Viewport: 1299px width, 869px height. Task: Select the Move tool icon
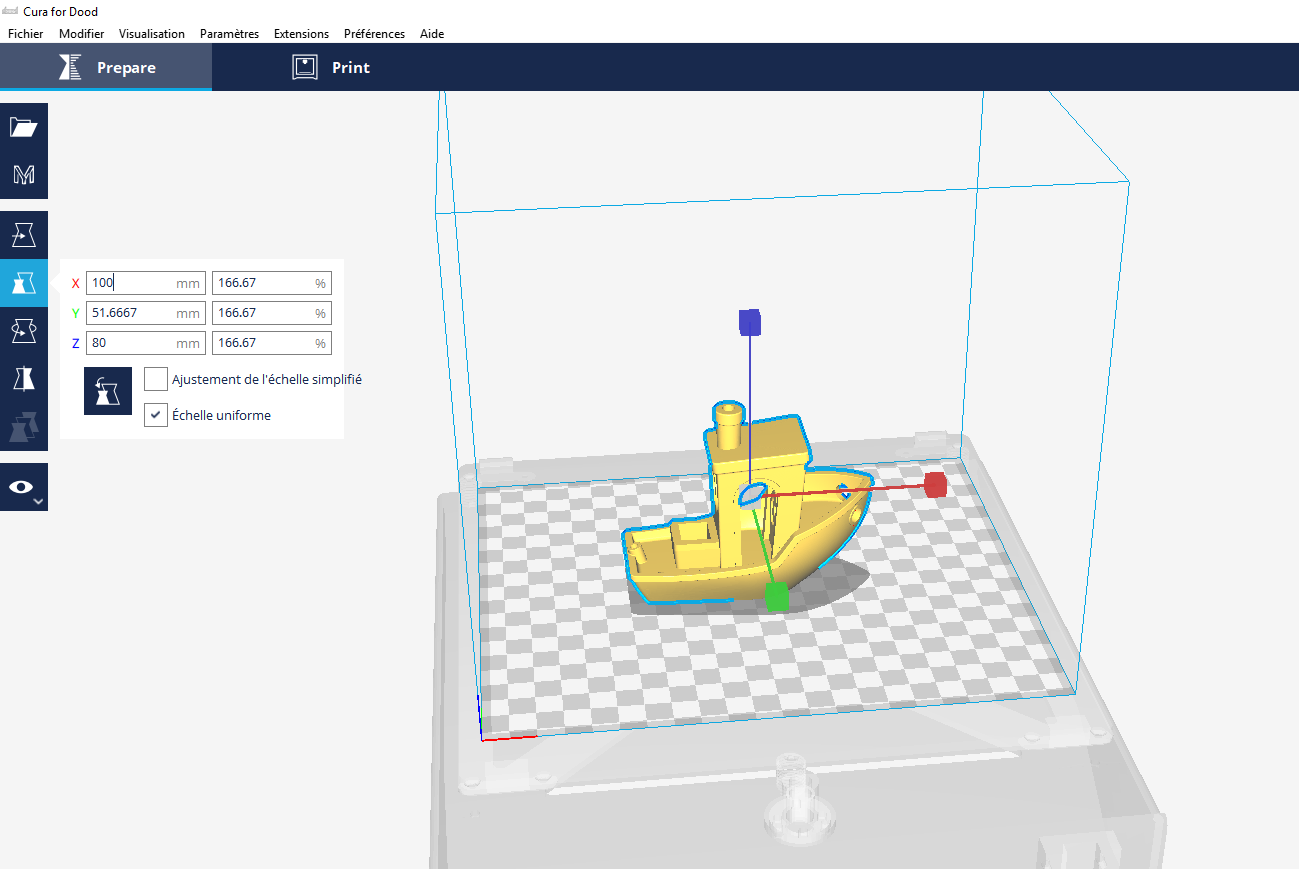point(24,235)
